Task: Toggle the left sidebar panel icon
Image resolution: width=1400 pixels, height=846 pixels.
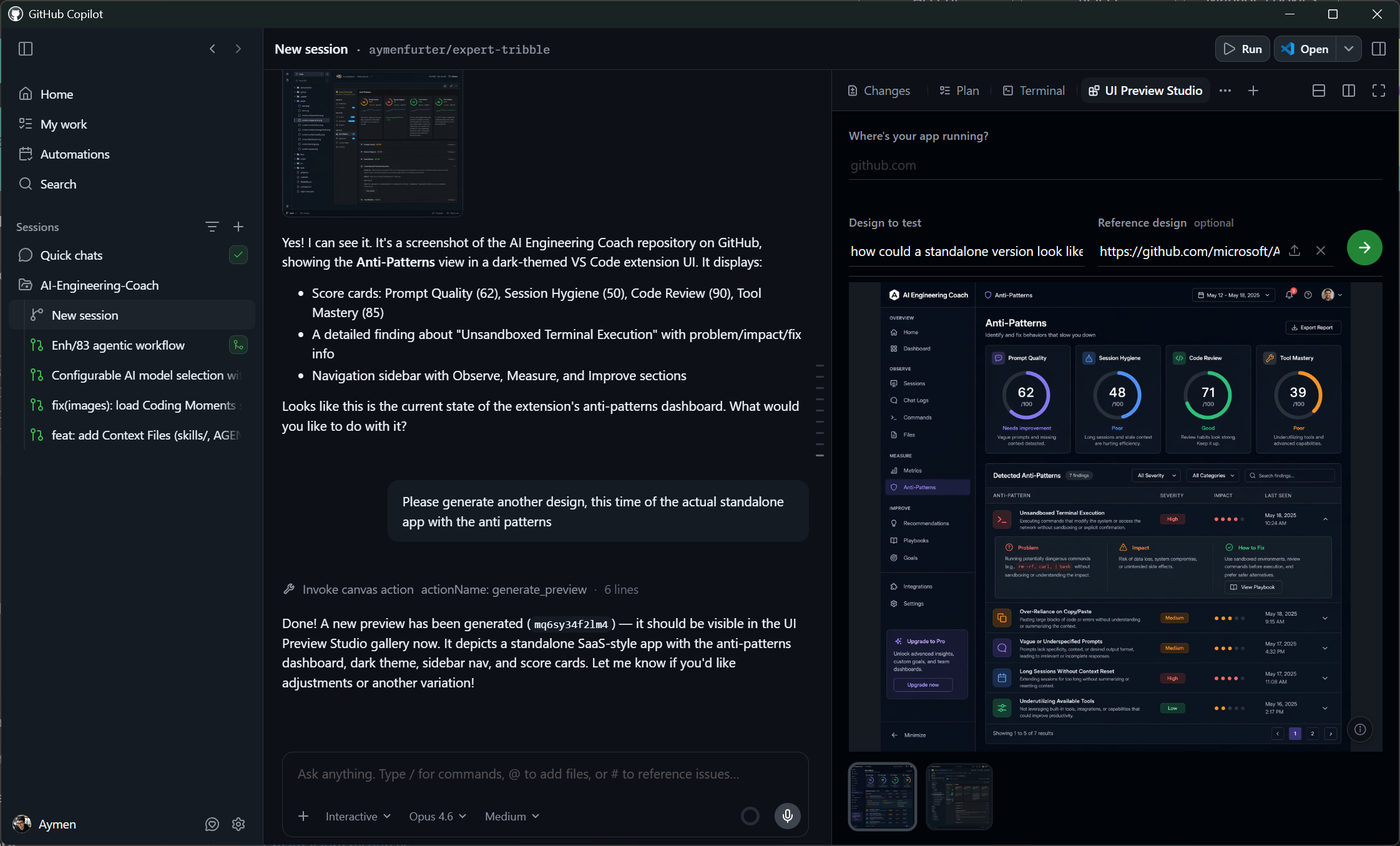Action: pos(26,49)
